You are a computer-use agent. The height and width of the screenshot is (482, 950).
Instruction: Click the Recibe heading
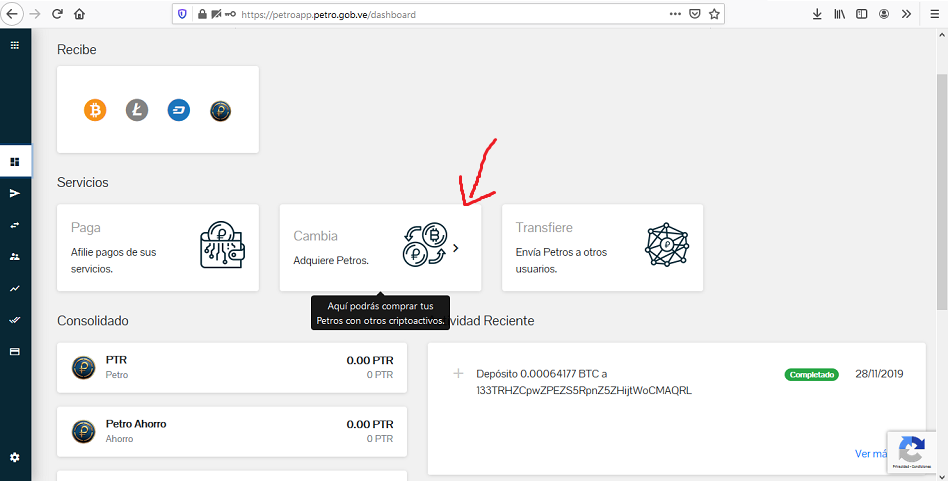77,50
